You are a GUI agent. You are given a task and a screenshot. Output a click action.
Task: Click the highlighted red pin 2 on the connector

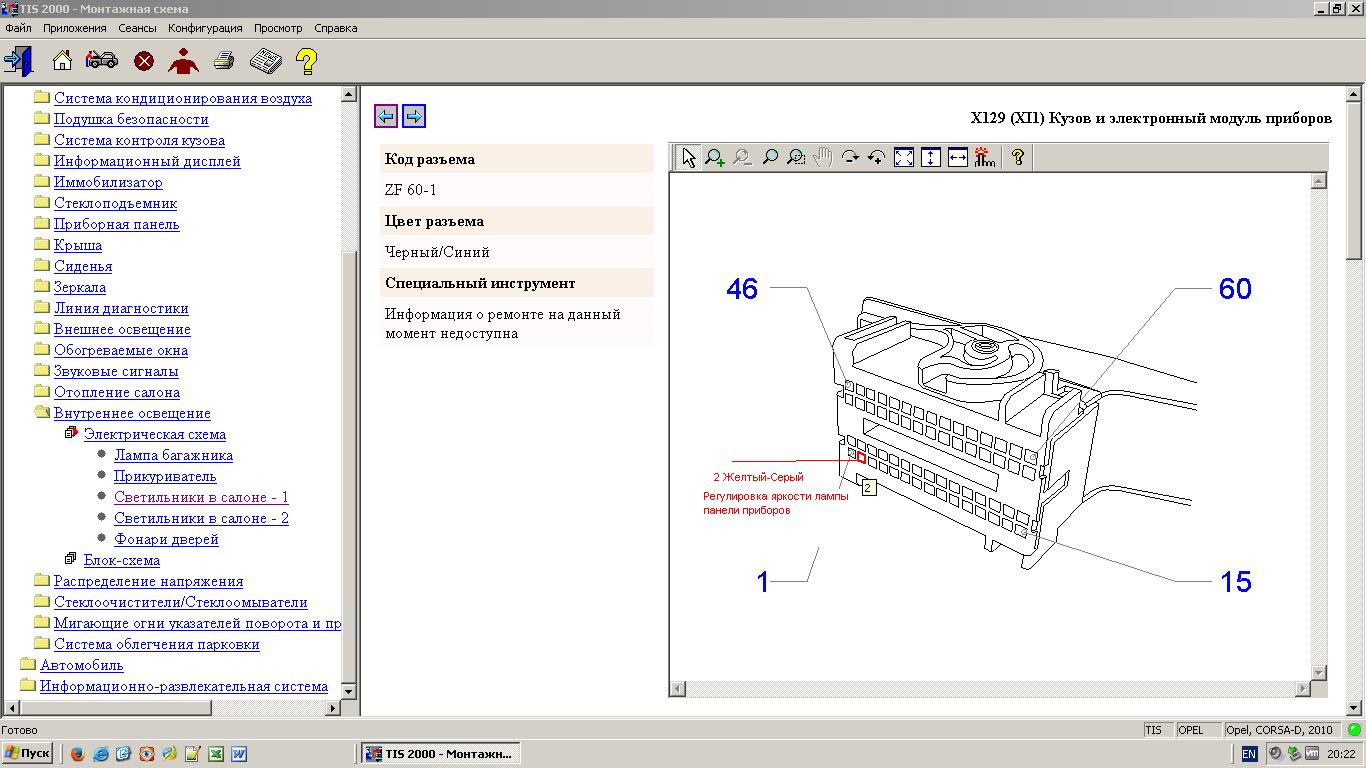[x=861, y=457]
